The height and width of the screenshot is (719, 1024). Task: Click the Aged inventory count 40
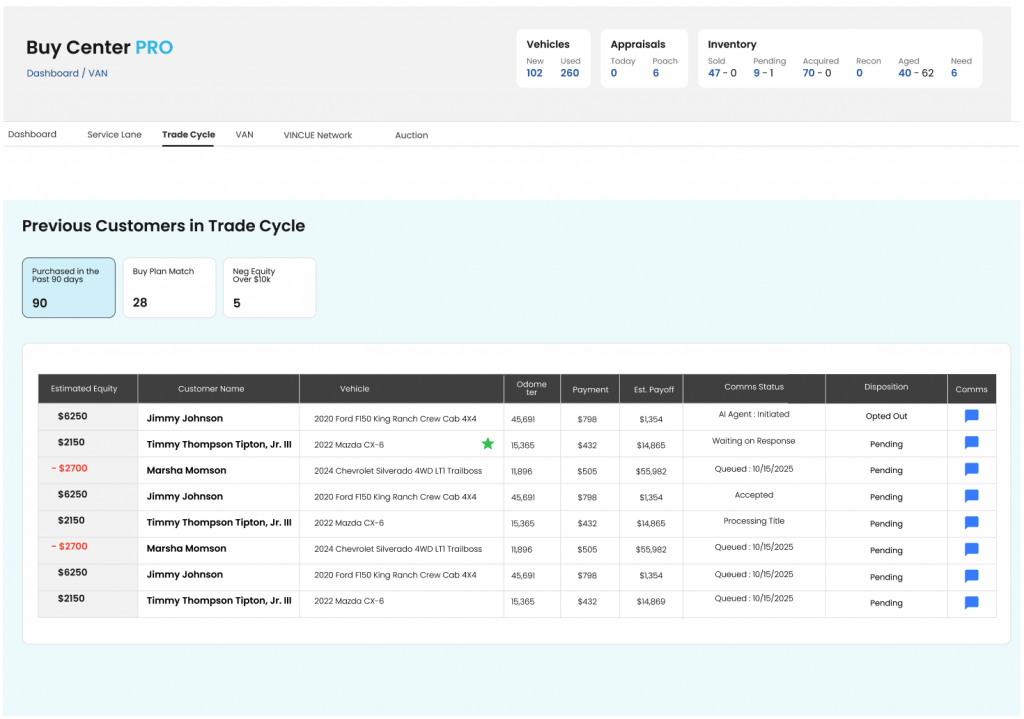coord(904,73)
